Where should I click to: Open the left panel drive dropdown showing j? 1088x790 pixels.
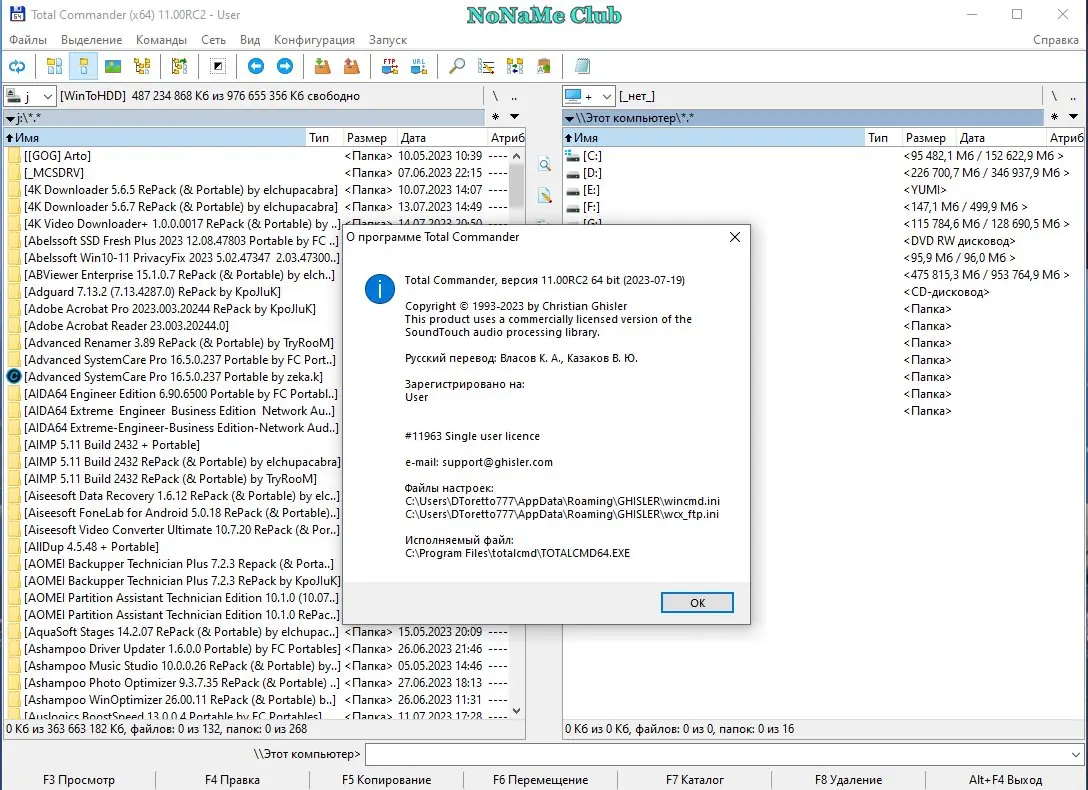29,96
